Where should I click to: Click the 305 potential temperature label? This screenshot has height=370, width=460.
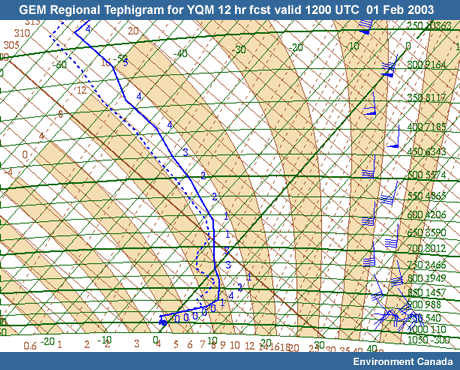pos(11,45)
